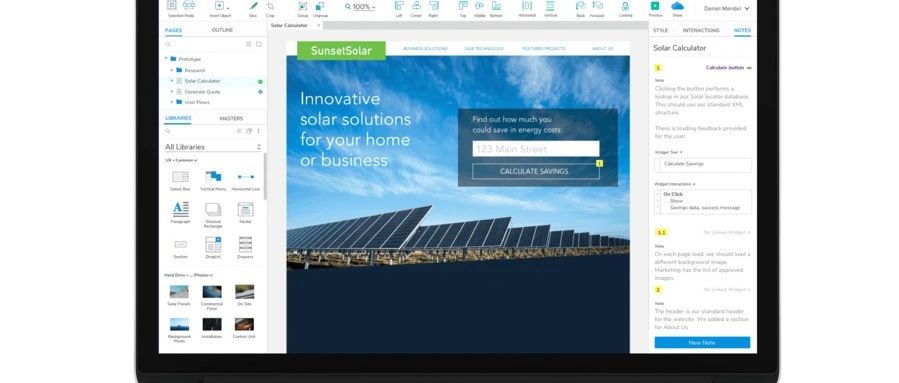Align widgets to Bottom
The width and height of the screenshot is (899, 383).
point(496,8)
